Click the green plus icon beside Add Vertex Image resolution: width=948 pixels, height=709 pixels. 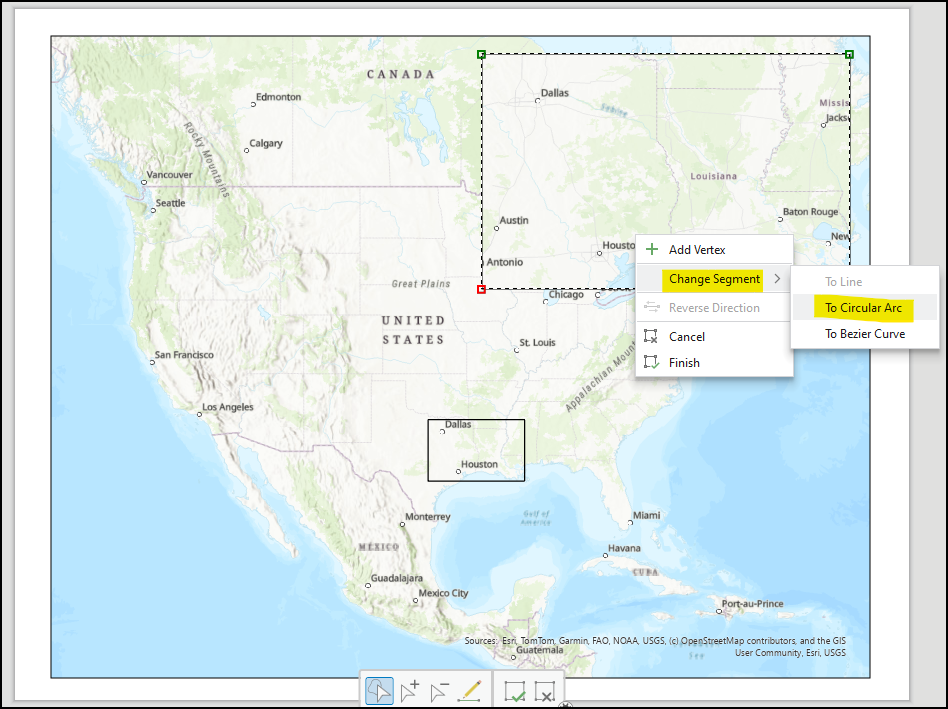pos(650,249)
